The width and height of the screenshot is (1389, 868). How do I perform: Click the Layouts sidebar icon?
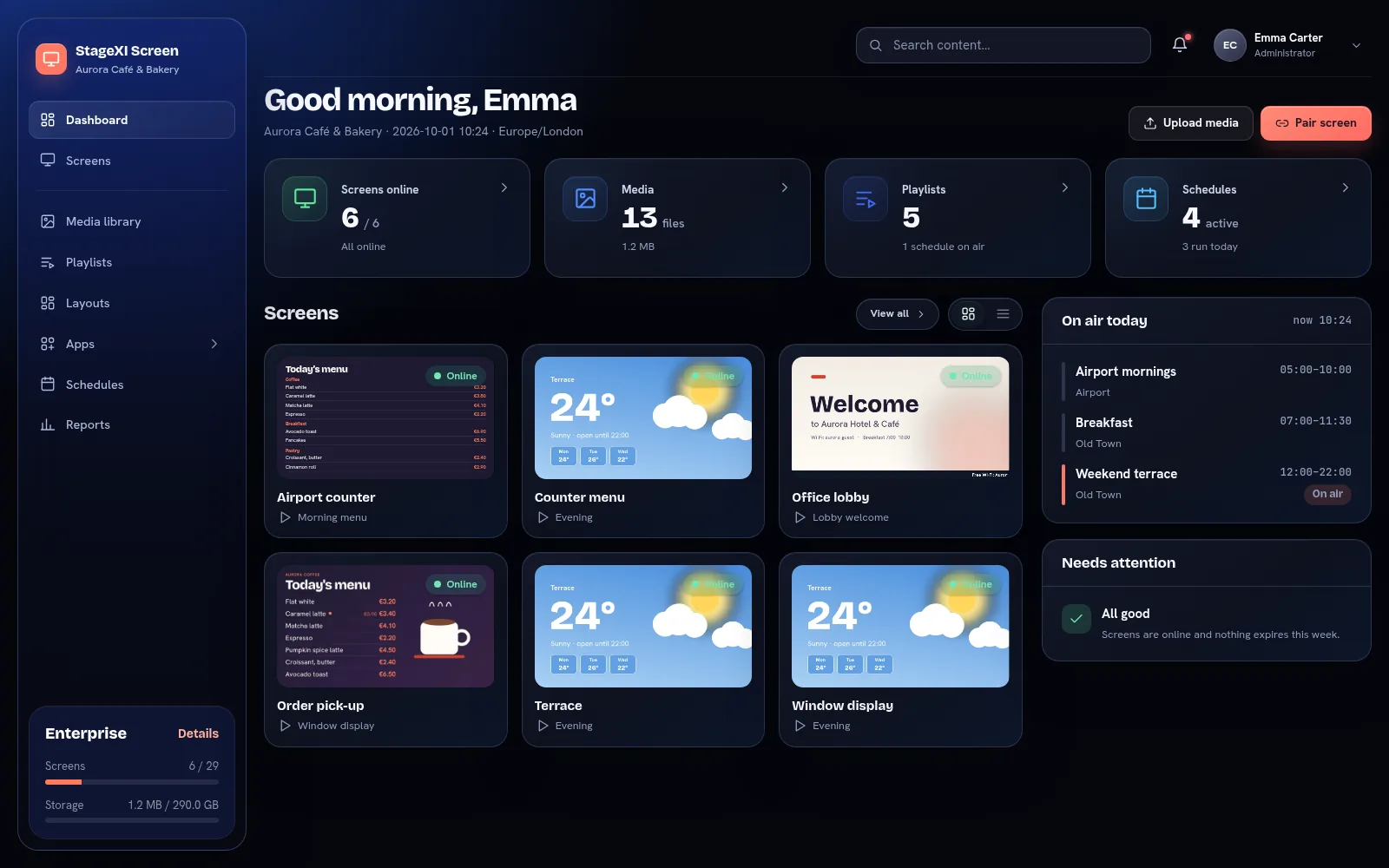tap(48, 303)
